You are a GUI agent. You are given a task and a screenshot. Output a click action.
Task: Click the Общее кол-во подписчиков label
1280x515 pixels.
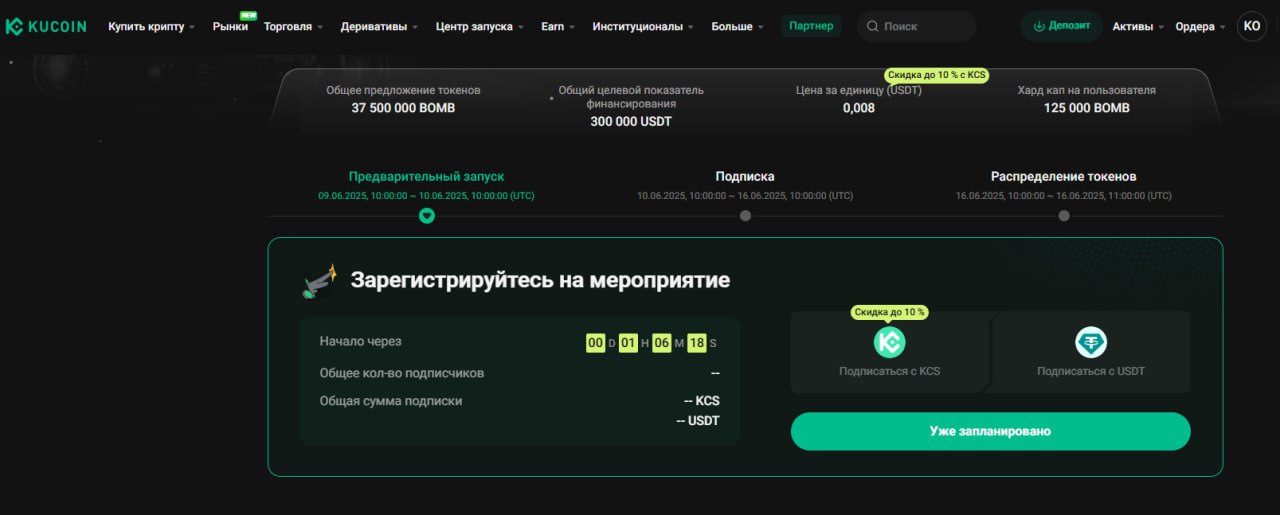click(x=402, y=373)
